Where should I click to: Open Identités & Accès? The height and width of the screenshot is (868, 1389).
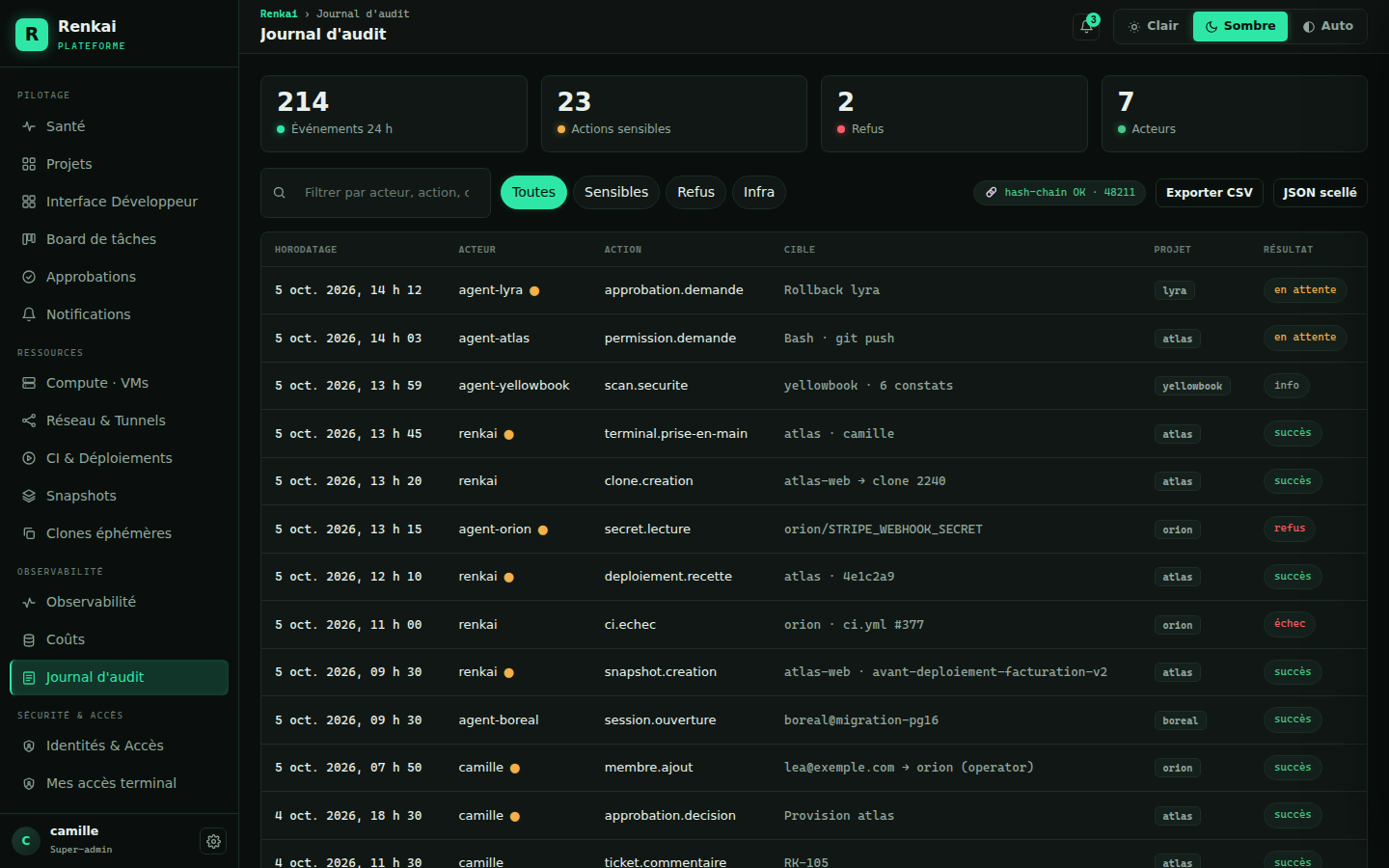click(x=119, y=746)
